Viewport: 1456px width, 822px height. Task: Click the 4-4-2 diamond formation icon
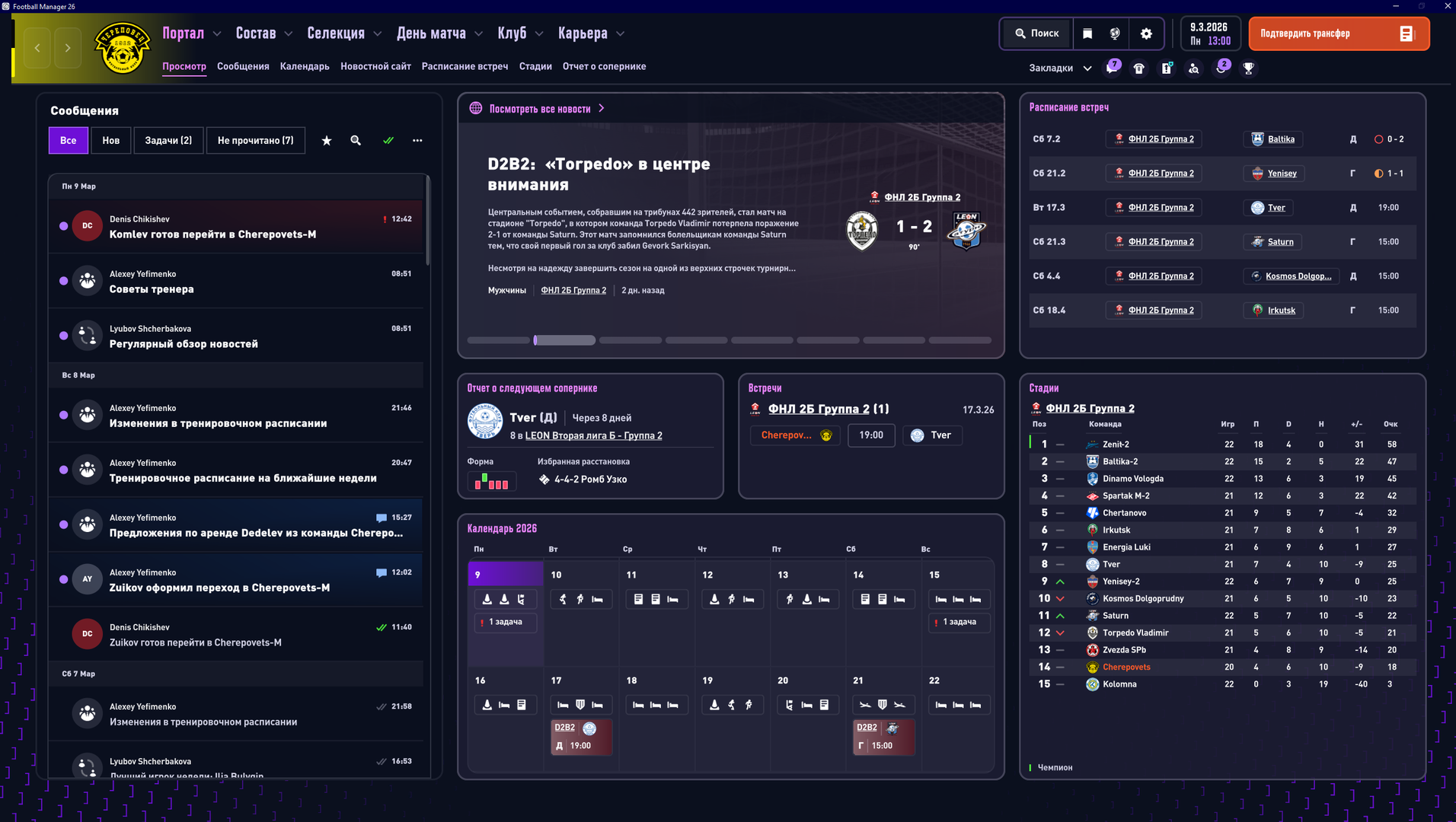coord(544,479)
